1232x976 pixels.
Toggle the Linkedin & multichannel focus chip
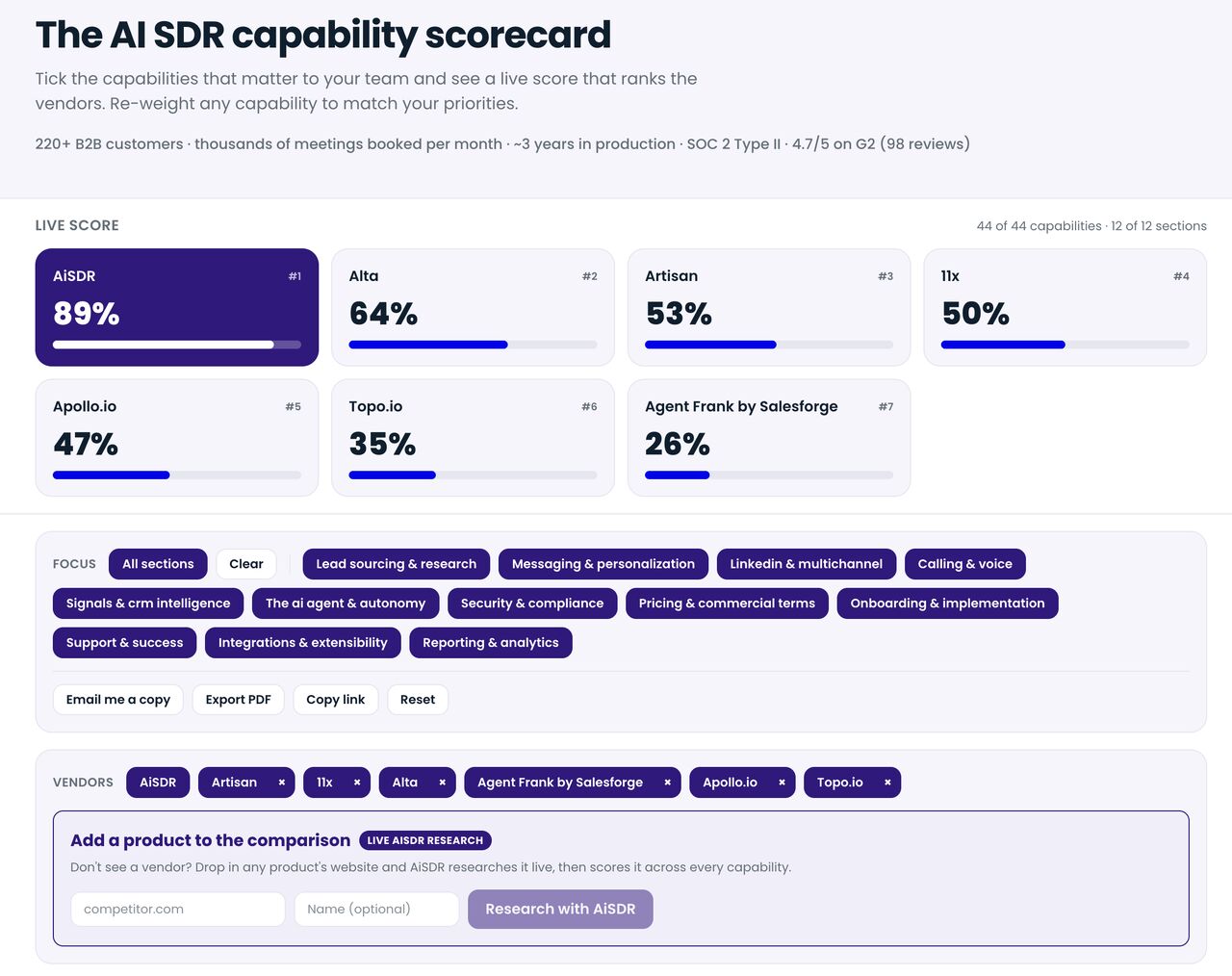click(807, 564)
